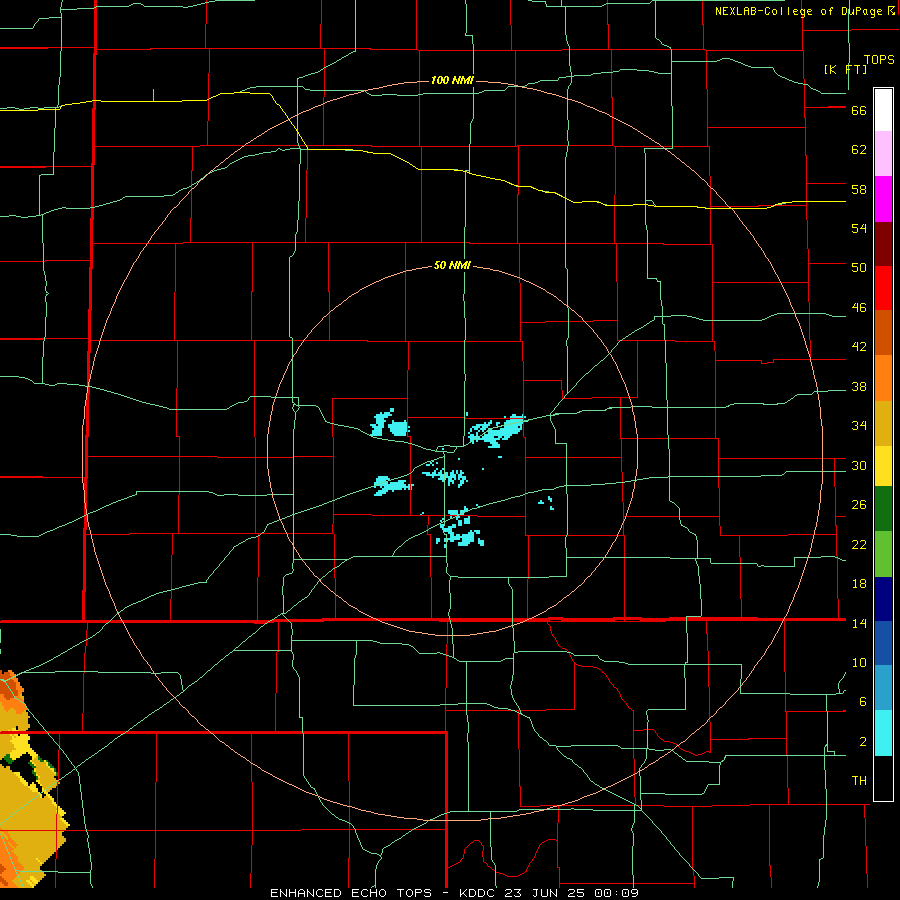900x900 pixels.
Task: Click the legend value "62"
Action: pos(859,150)
